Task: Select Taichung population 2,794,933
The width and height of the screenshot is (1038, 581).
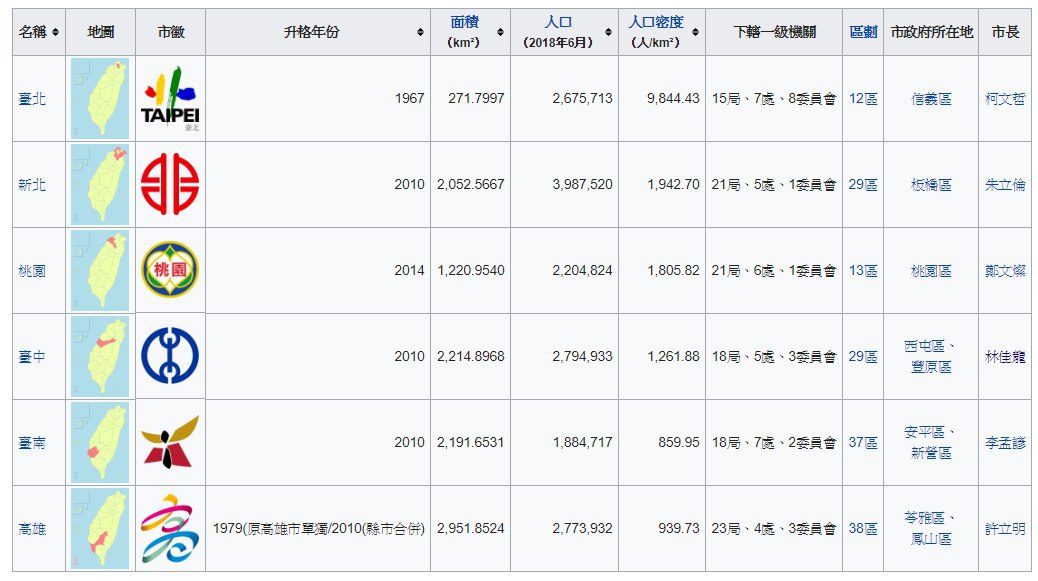Action: pos(583,357)
